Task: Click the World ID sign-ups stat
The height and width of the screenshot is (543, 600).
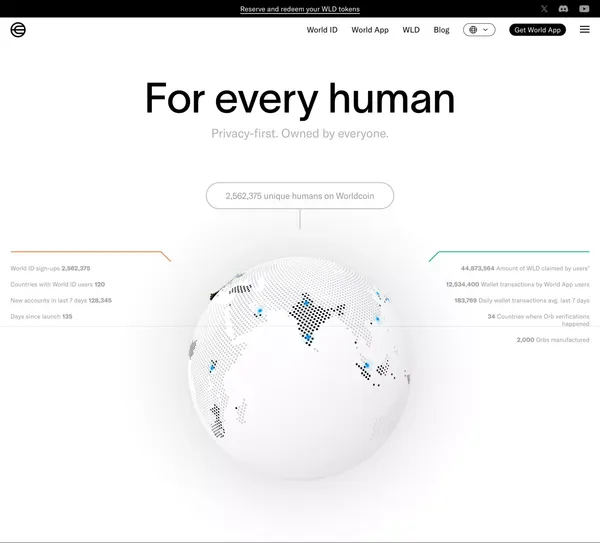Action: click(51, 268)
